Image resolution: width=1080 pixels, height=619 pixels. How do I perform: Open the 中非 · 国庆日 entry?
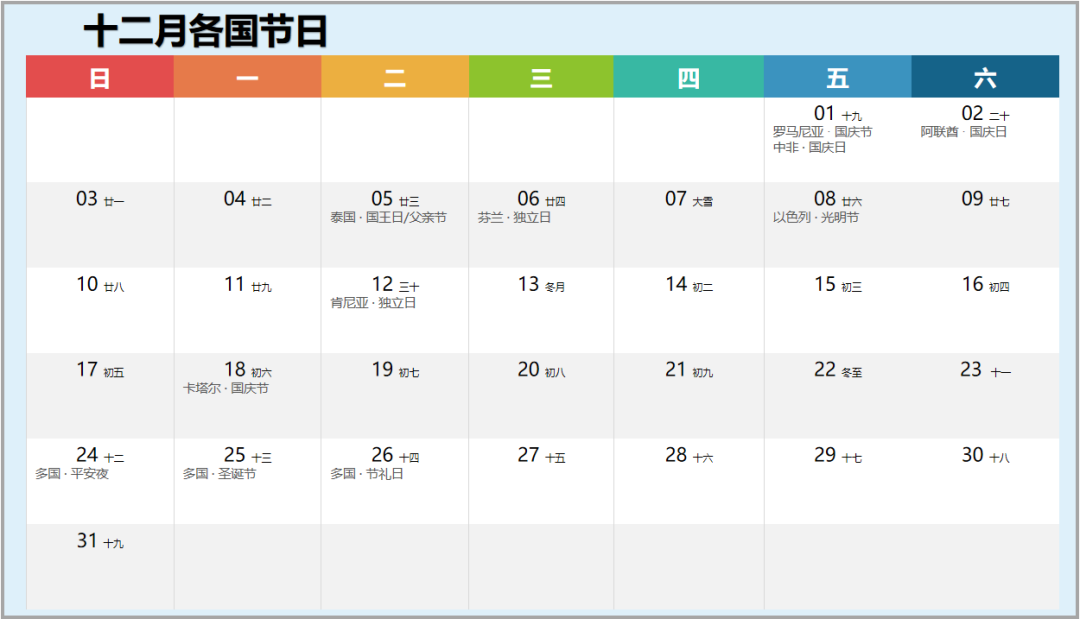[x=809, y=148]
